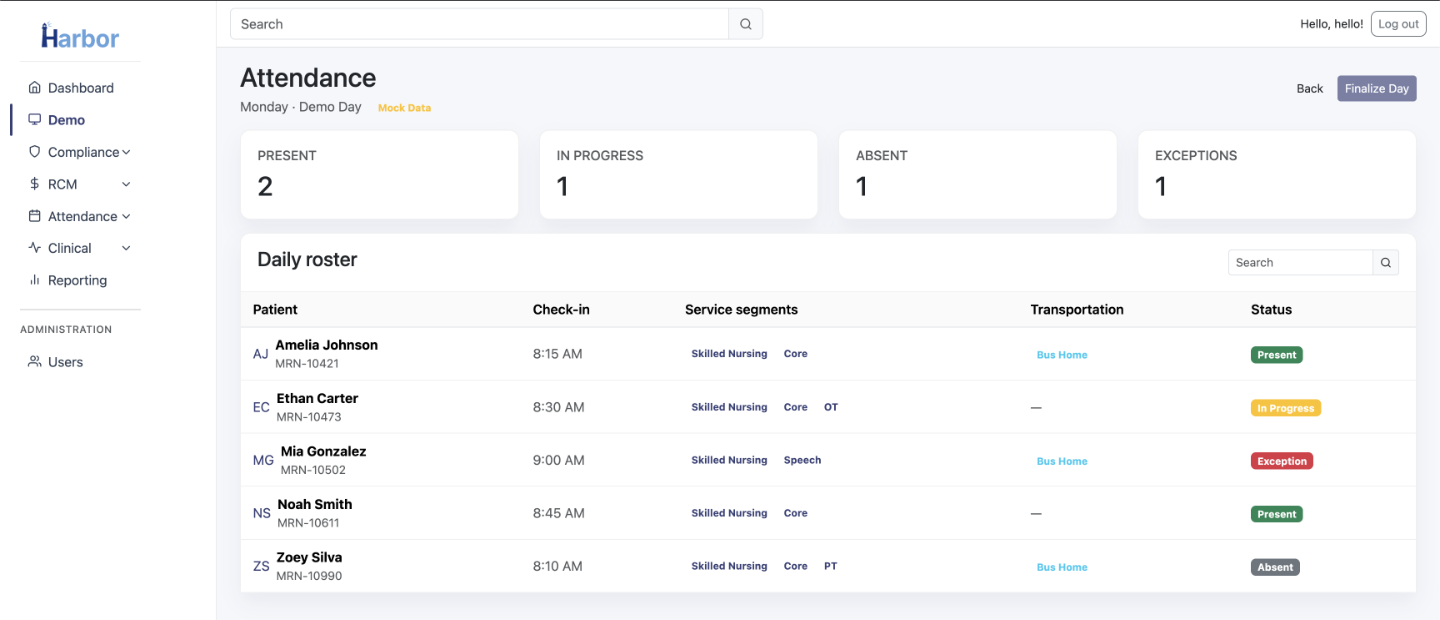The image size is (1440, 620).
Task: Select the Compliance shield icon
Action: click(x=33, y=151)
